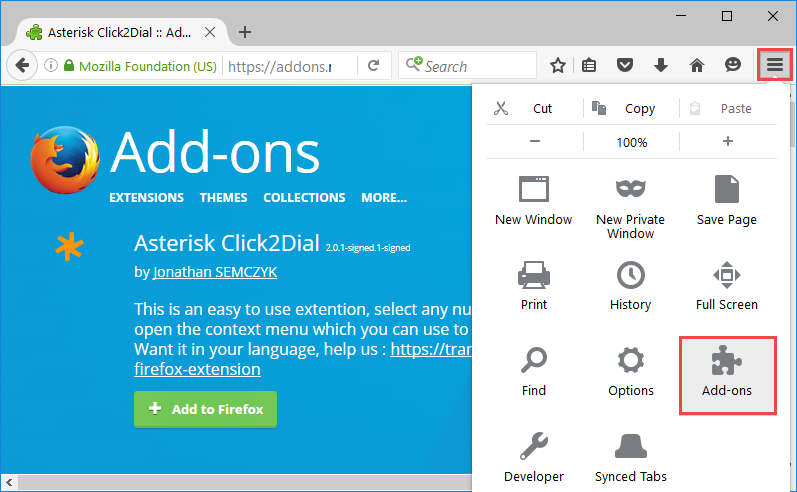Click the green padlock security icon
This screenshot has width=797, height=492.
pyautogui.click(x=69, y=66)
